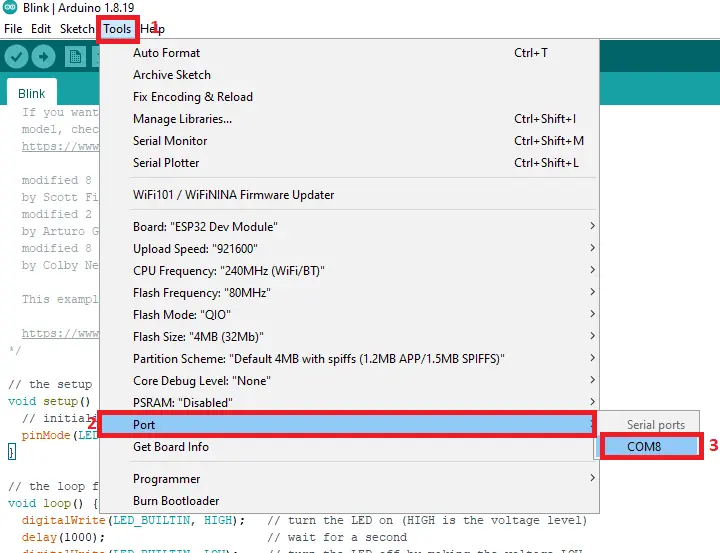This screenshot has width=720, height=553.
Task: Choose Burn Bootloader
Action: (x=349, y=501)
